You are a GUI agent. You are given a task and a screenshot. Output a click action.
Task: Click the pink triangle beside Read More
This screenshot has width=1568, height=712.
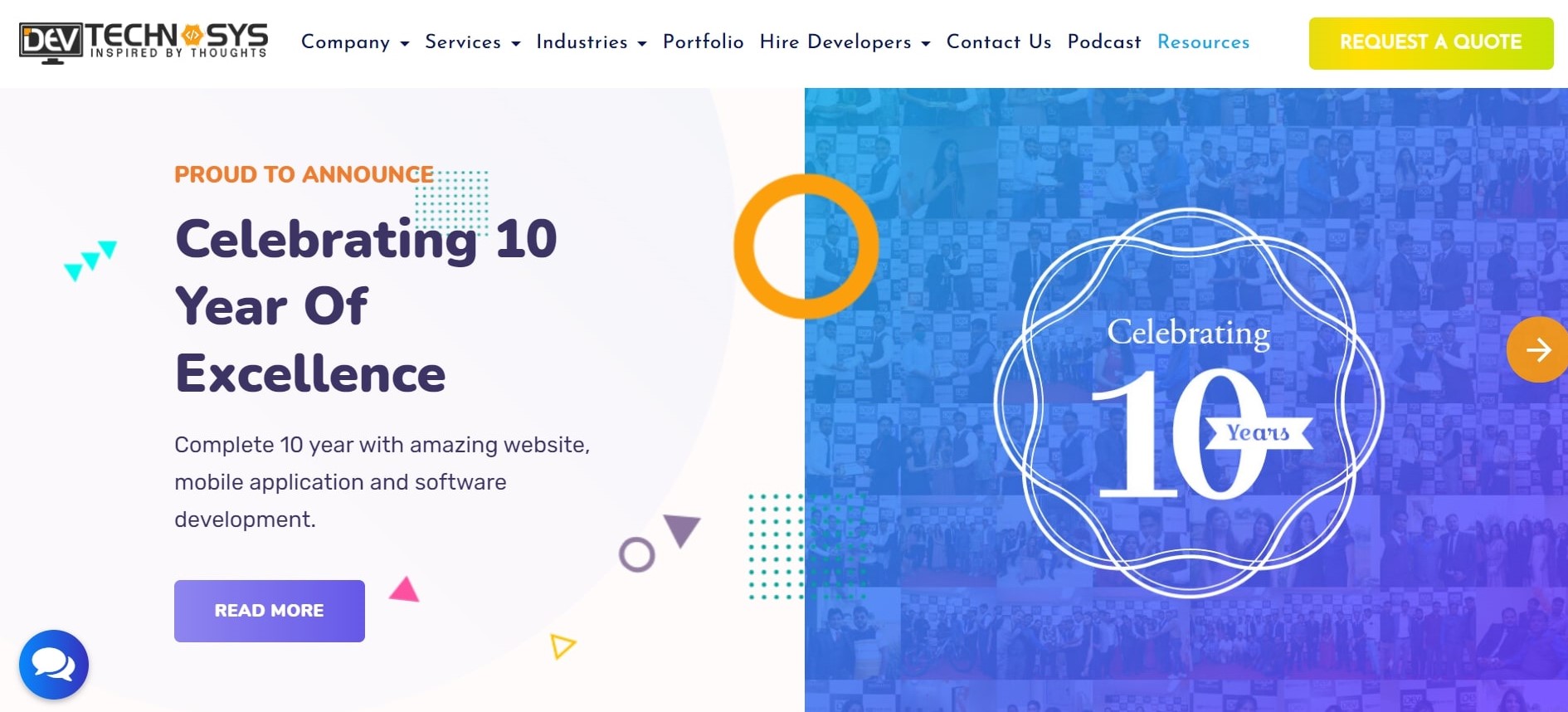(404, 590)
